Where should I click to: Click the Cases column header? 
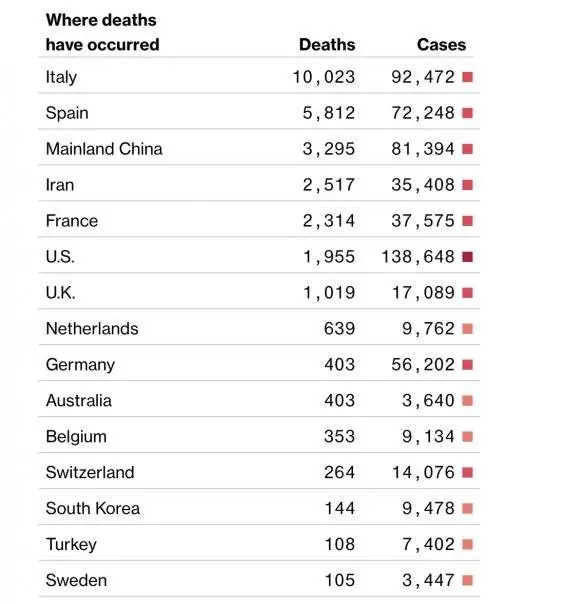click(x=441, y=45)
